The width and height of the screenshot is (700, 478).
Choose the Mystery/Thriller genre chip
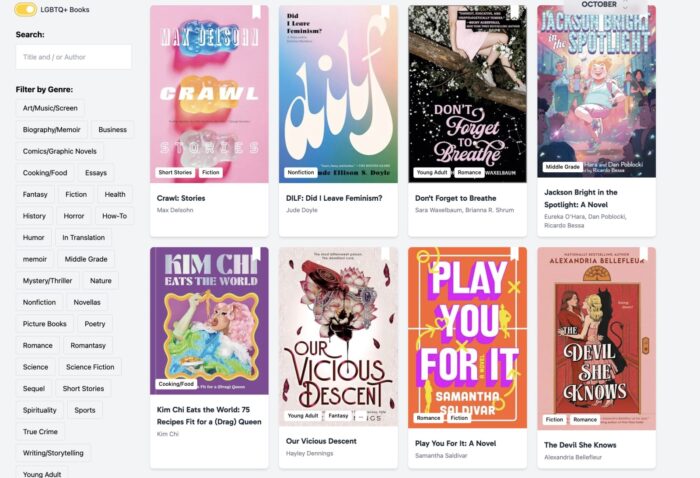(x=47, y=281)
